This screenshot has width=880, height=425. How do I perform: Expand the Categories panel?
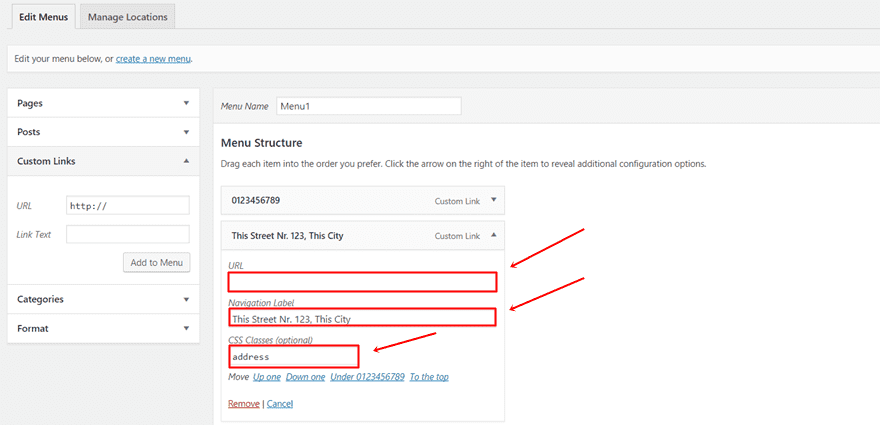tap(186, 299)
